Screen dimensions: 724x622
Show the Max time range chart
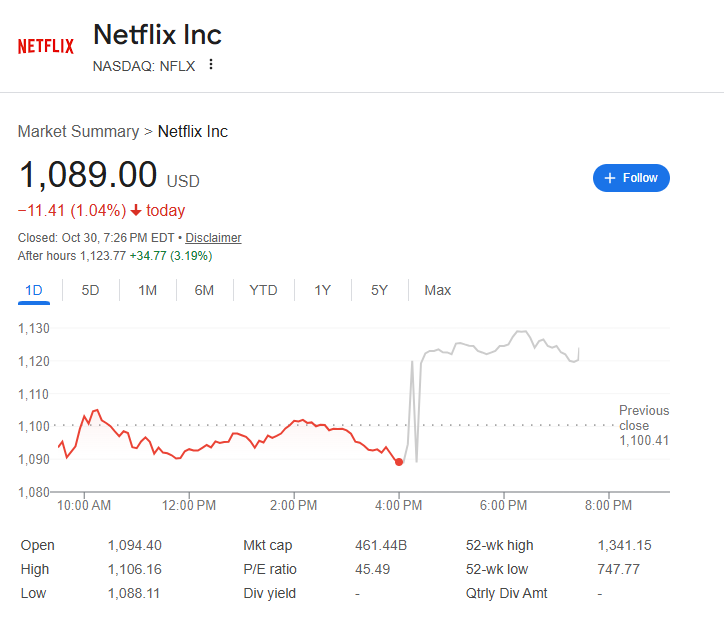(437, 290)
